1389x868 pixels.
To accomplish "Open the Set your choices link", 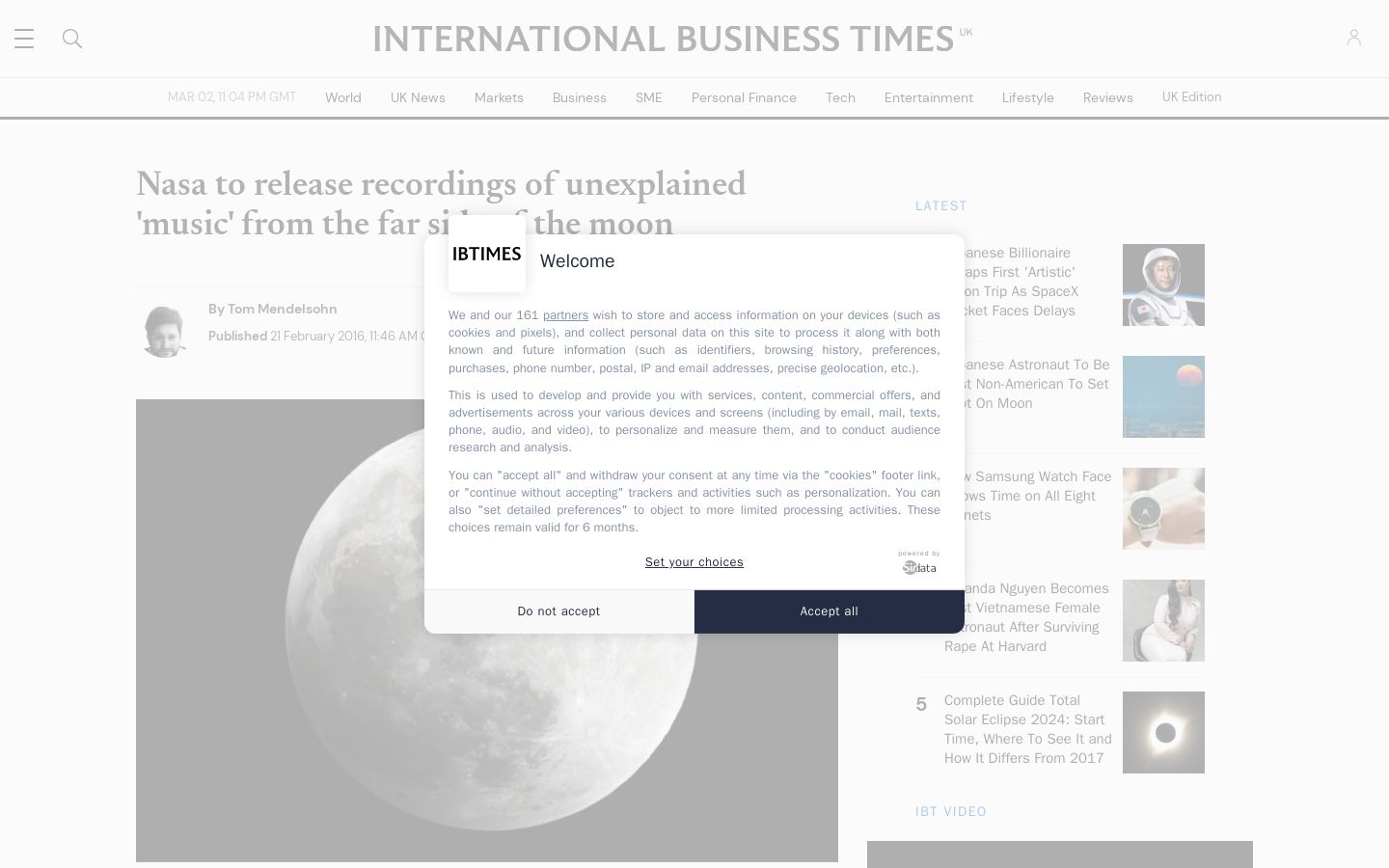I will (694, 562).
